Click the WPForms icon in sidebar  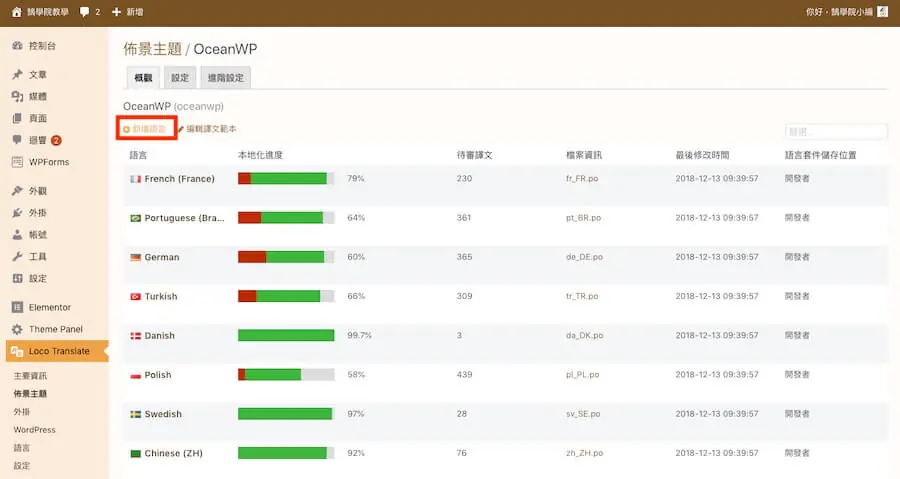tap(17, 162)
